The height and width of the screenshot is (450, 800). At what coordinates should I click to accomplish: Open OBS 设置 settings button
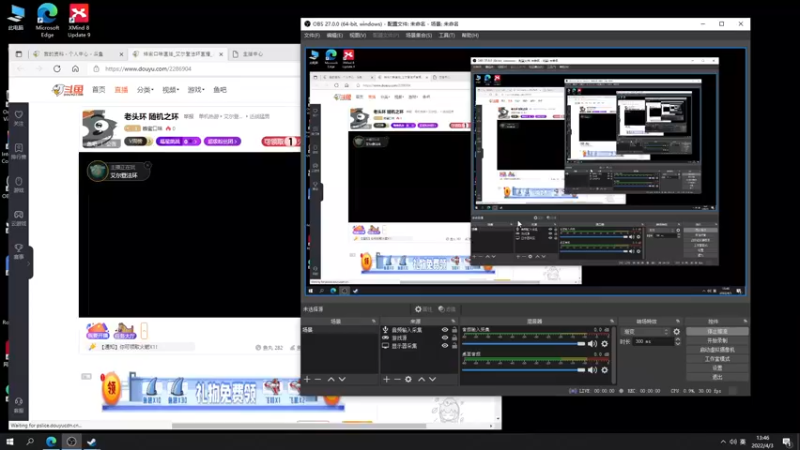[x=717, y=368]
